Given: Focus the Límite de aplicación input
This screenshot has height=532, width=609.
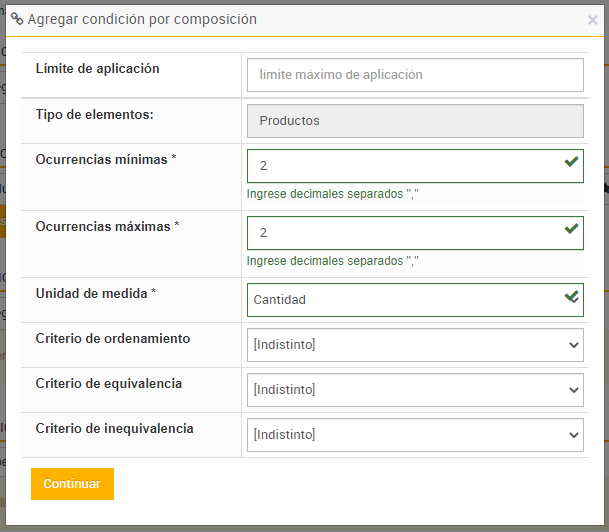Looking at the screenshot, I should (x=414, y=75).
